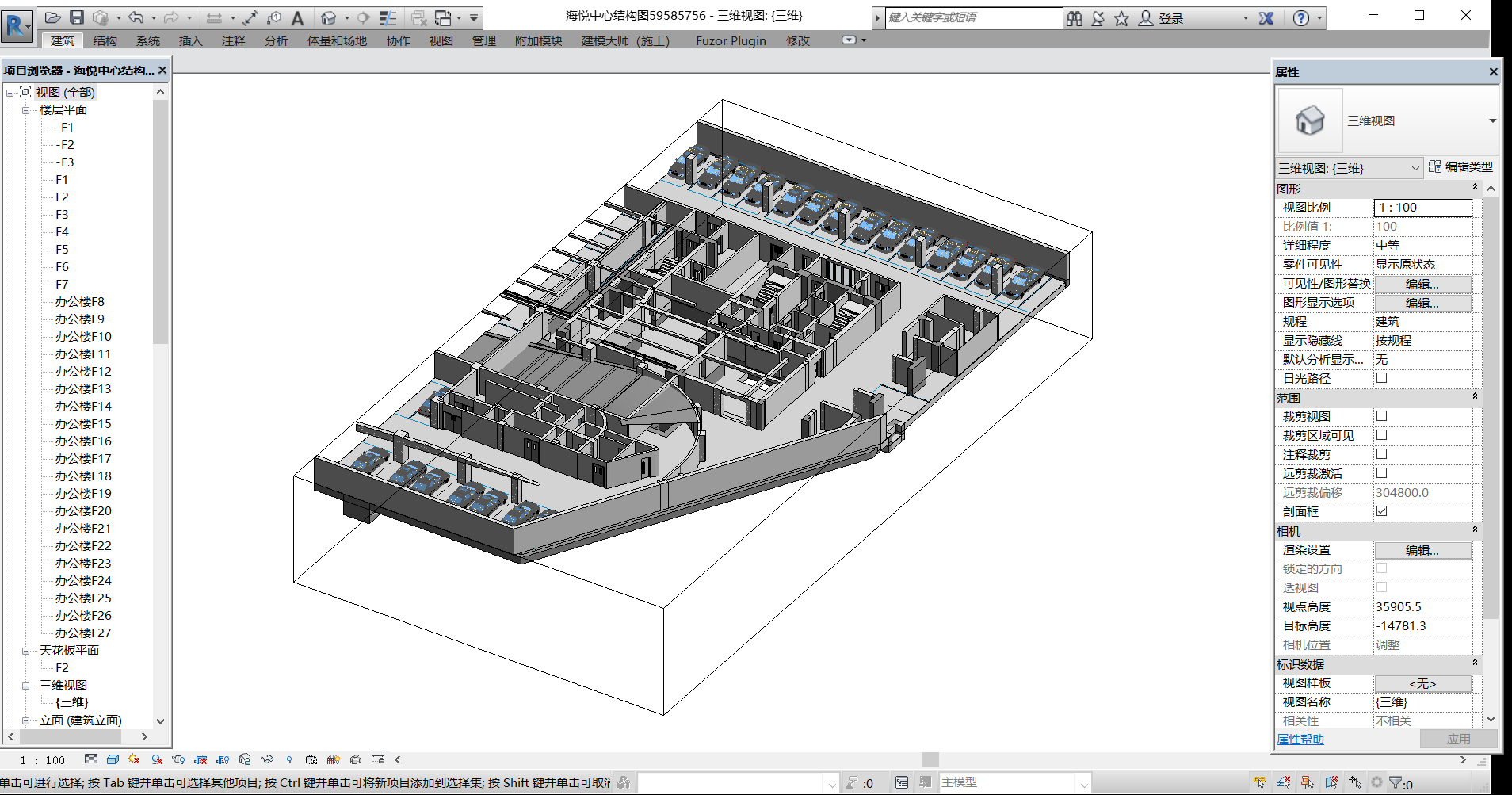This screenshot has height=795, width=1512.
Task: Uncheck the 剖面框 checkbox
Action: 1381,511
